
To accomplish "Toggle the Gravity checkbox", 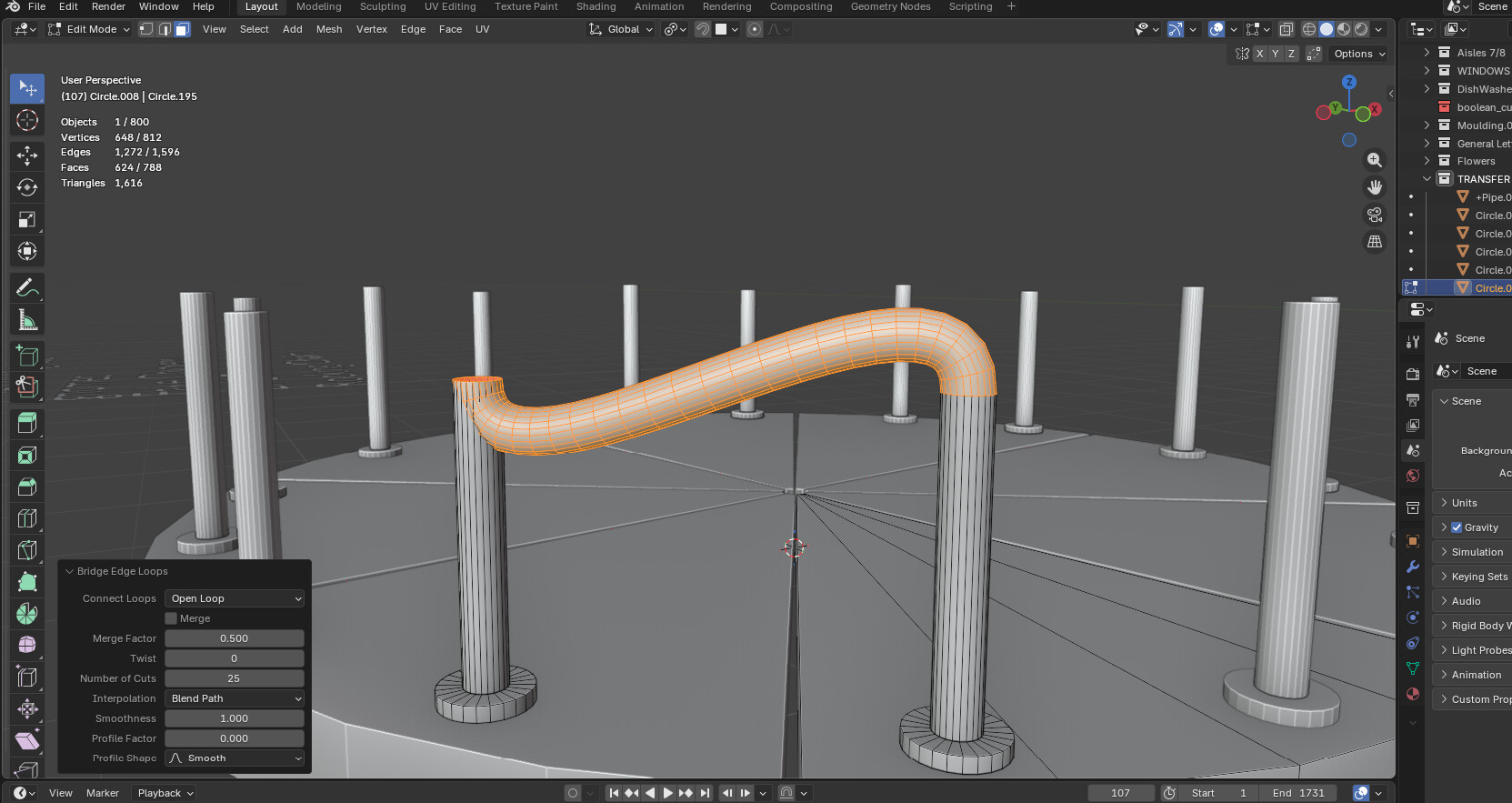I will [1457, 527].
